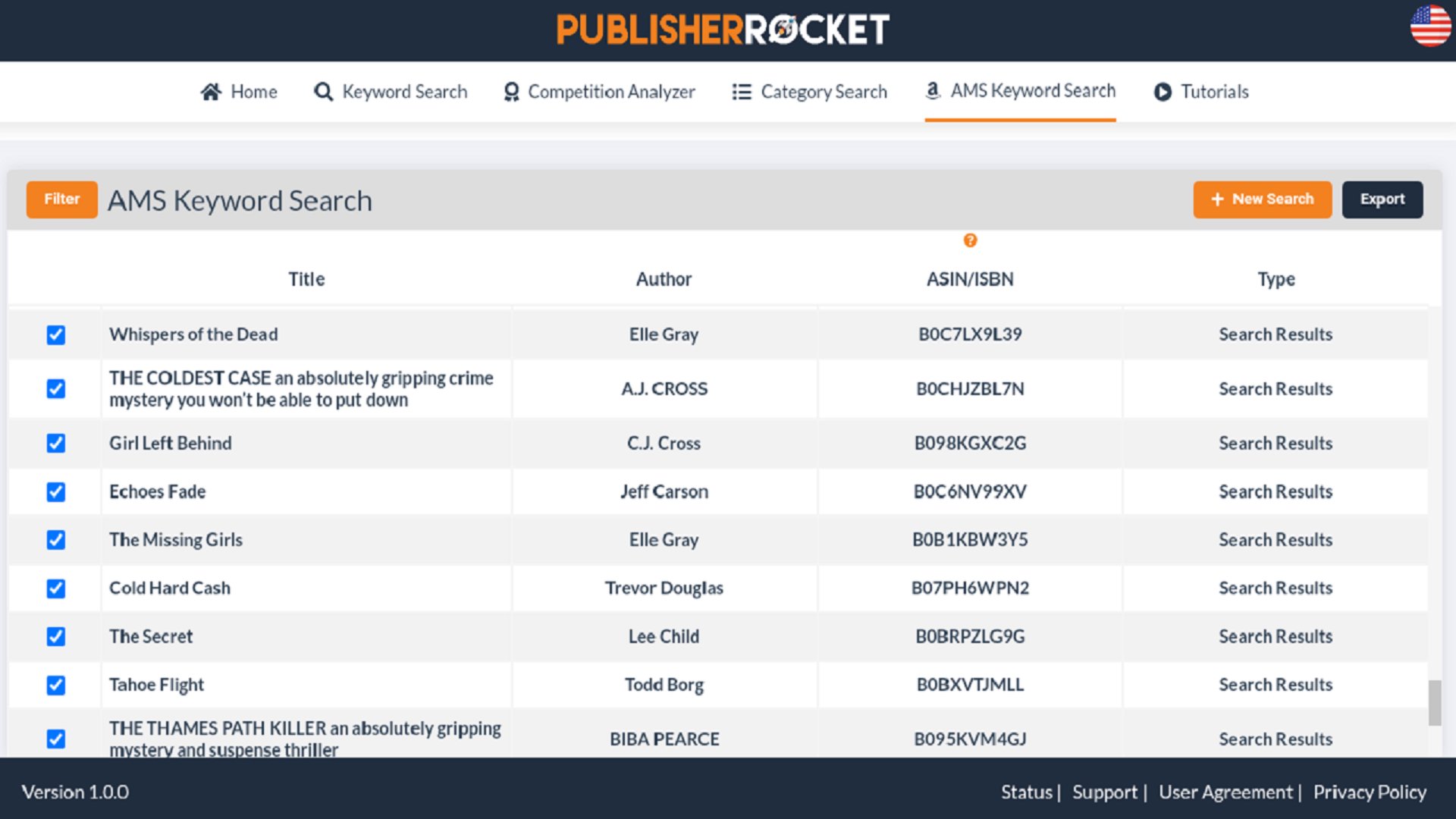Screen dimensions: 1456x819
Task: View the Privacy Policy
Action: coord(1370,792)
